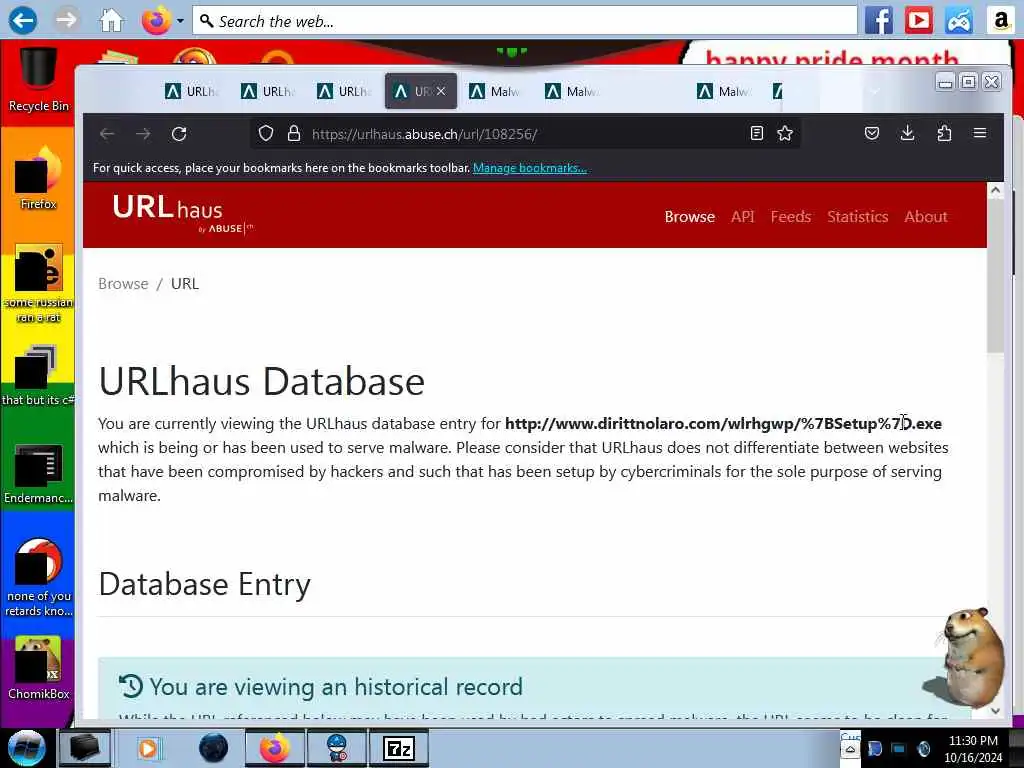This screenshot has height=768, width=1024.
Task: Open the home icon in the top toolbar
Action: [x=111, y=21]
